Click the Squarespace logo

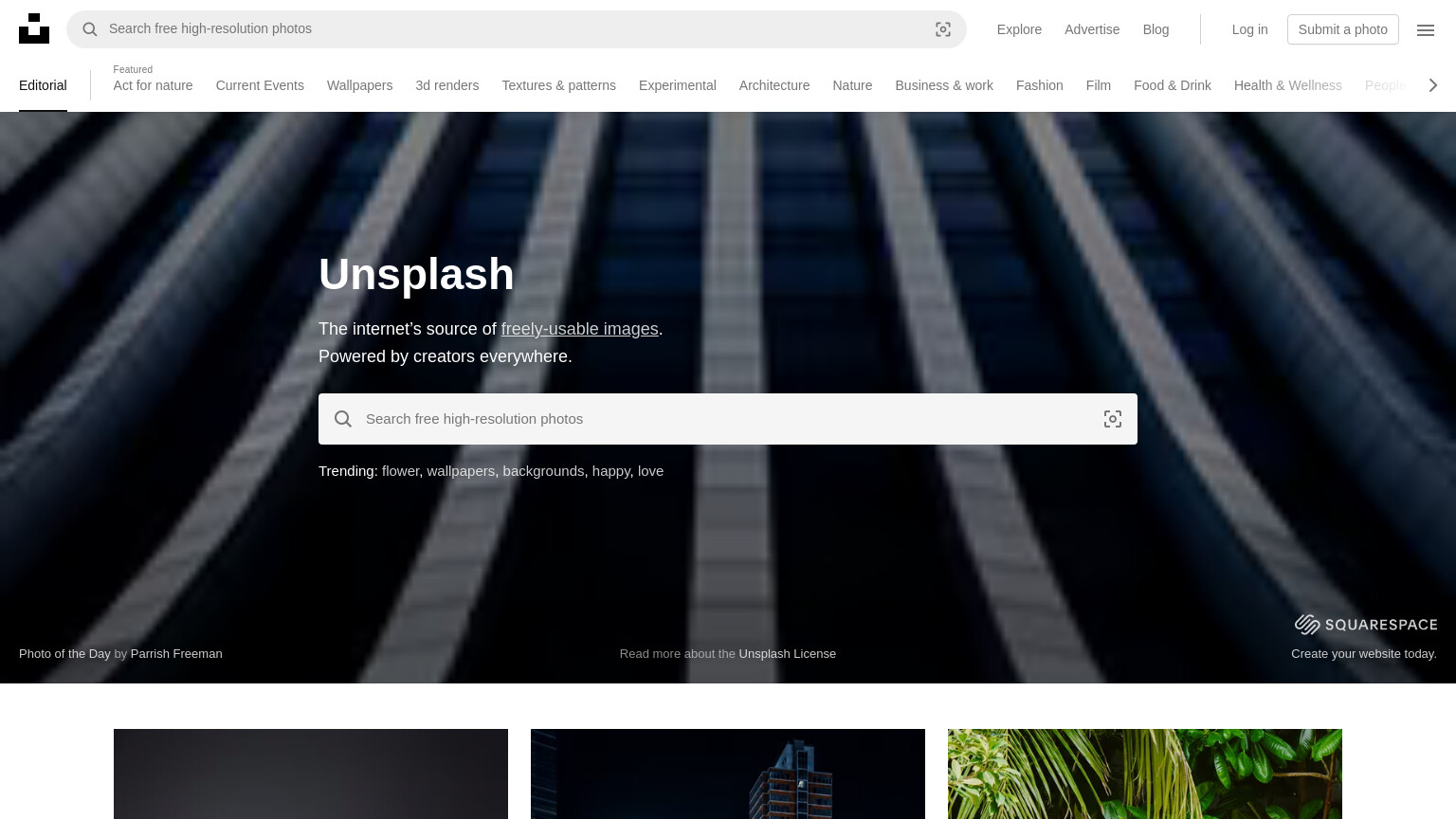tap(1366, 624)
